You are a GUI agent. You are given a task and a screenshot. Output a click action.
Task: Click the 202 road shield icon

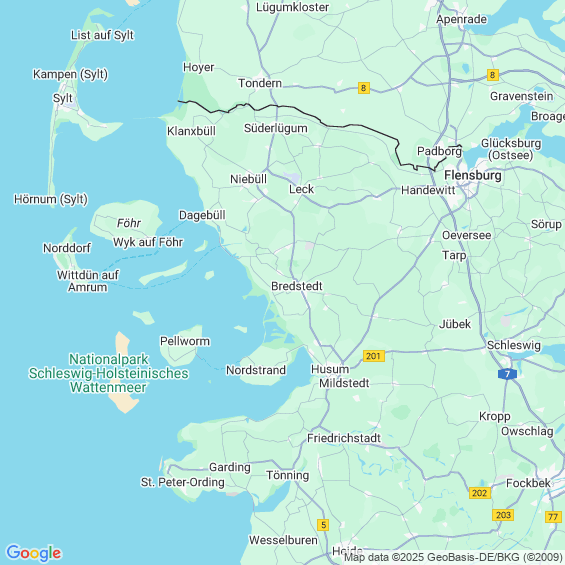point(480,493)
